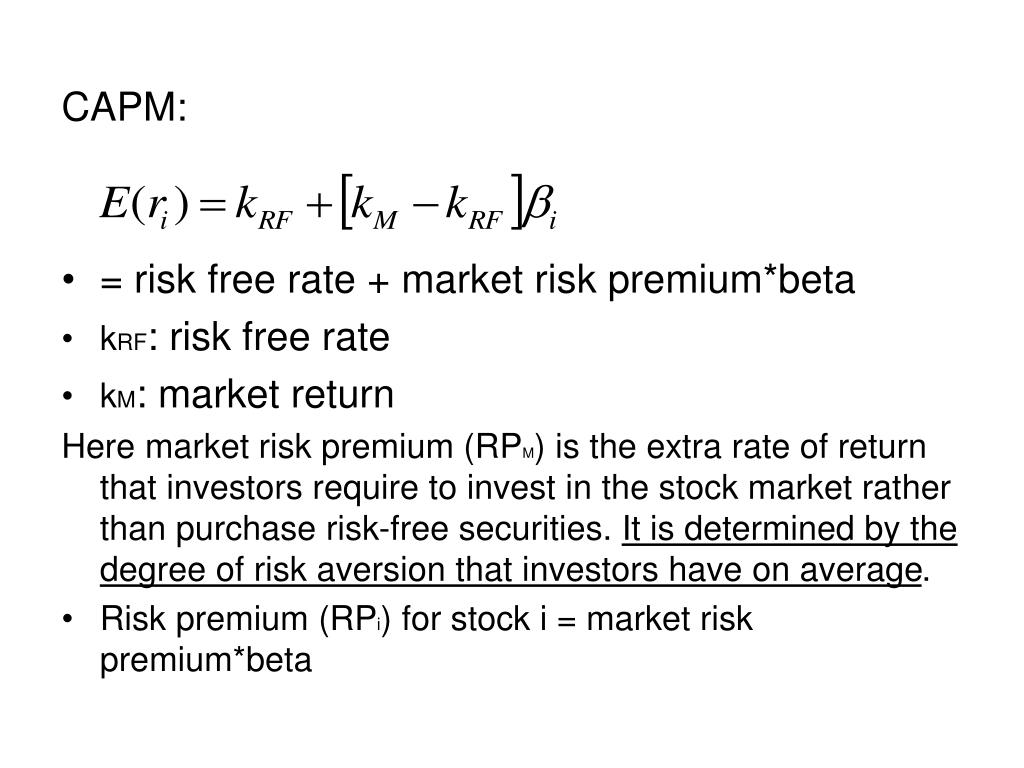Click the second kRF term inside the brackets
This screenshot has width=1024, height=768.
click(x=474, y=208)
